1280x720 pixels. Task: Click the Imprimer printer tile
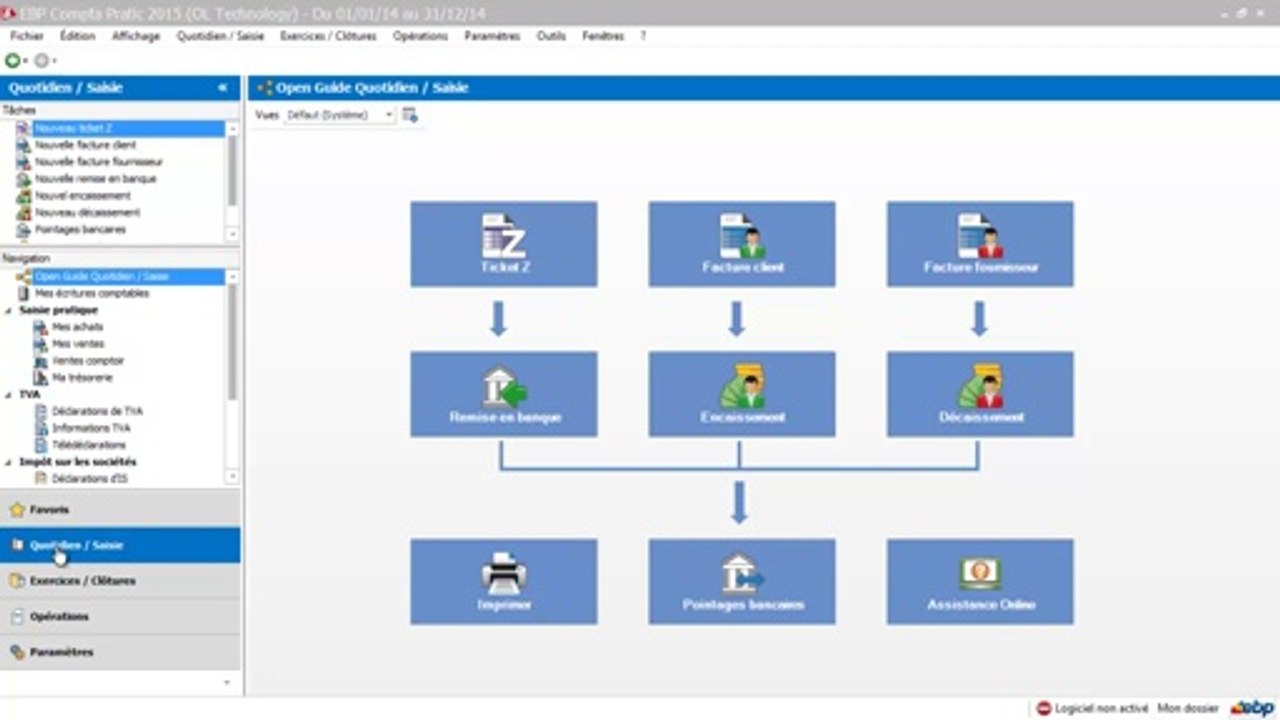(x=503, y=582)
